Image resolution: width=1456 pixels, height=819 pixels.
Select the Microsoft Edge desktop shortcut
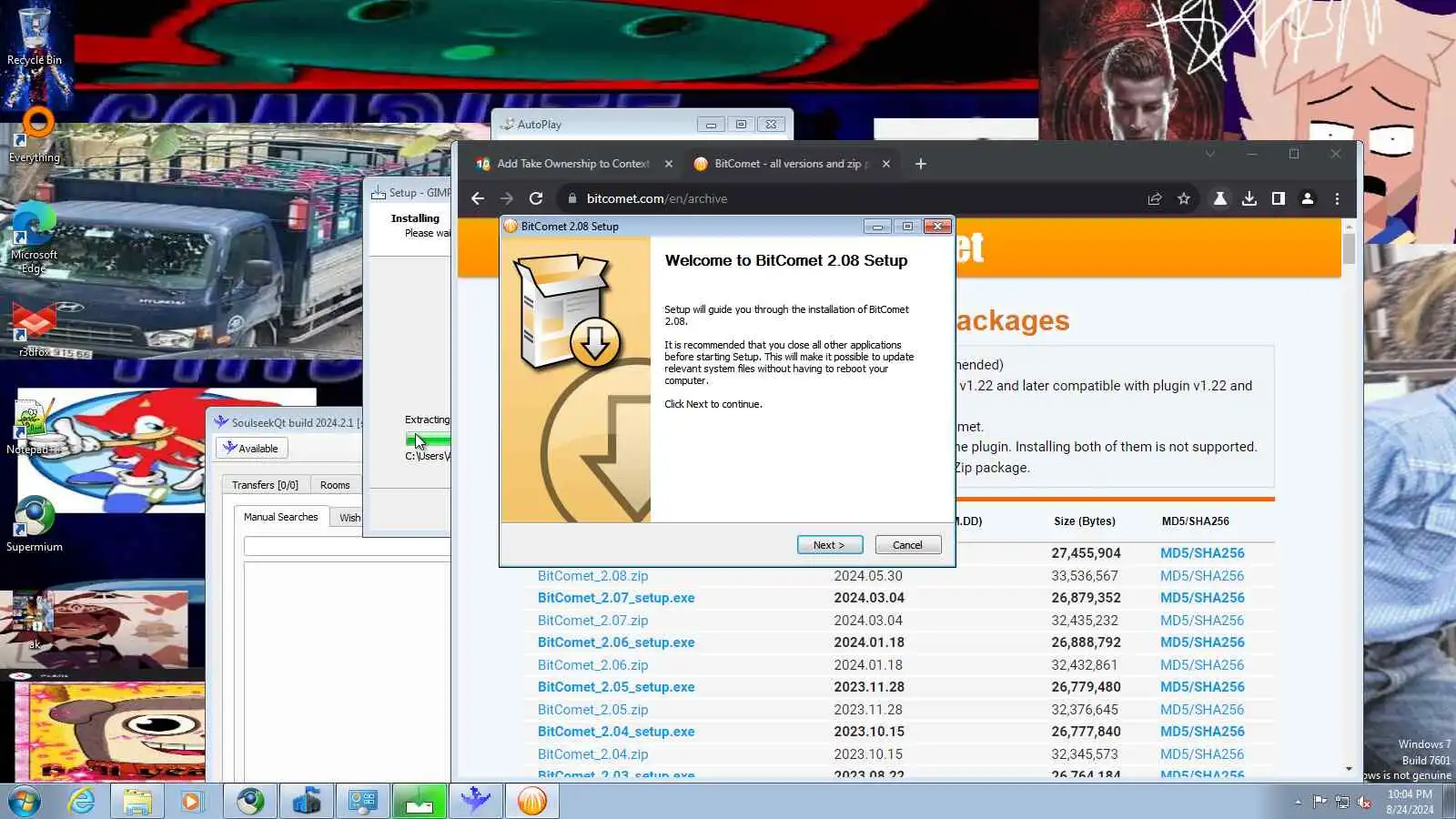coord(34,238)
